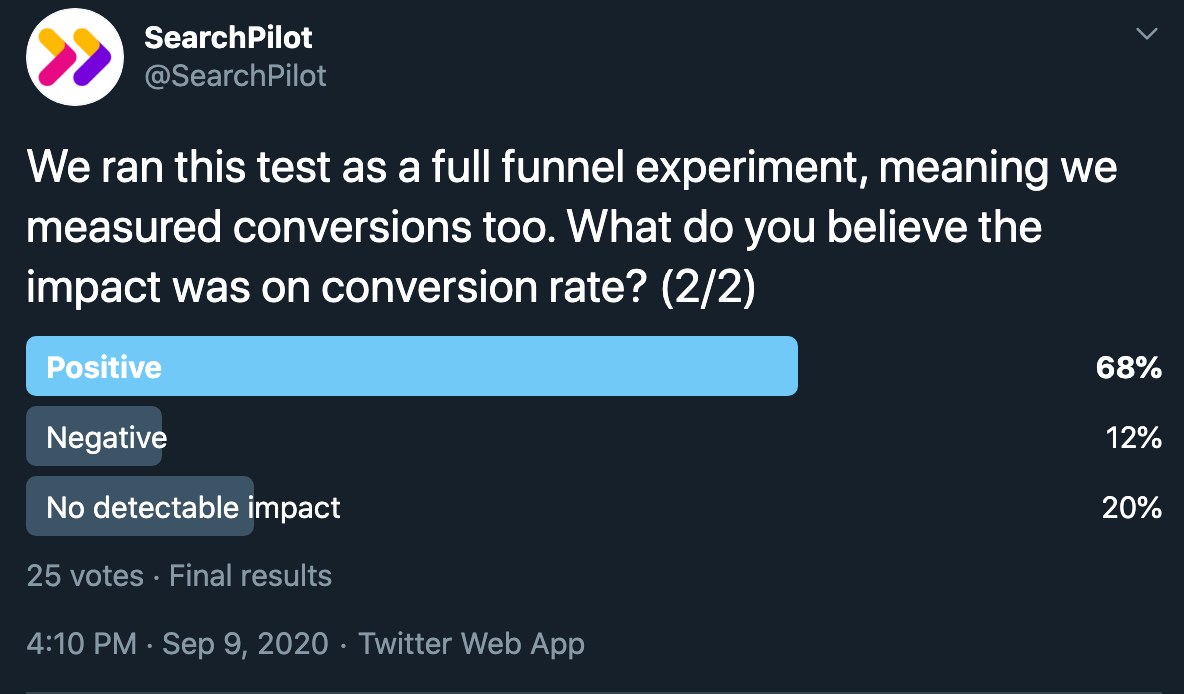
Task: Click the pink arrow in the SearchPilot logo
Action: click(58, 57)
